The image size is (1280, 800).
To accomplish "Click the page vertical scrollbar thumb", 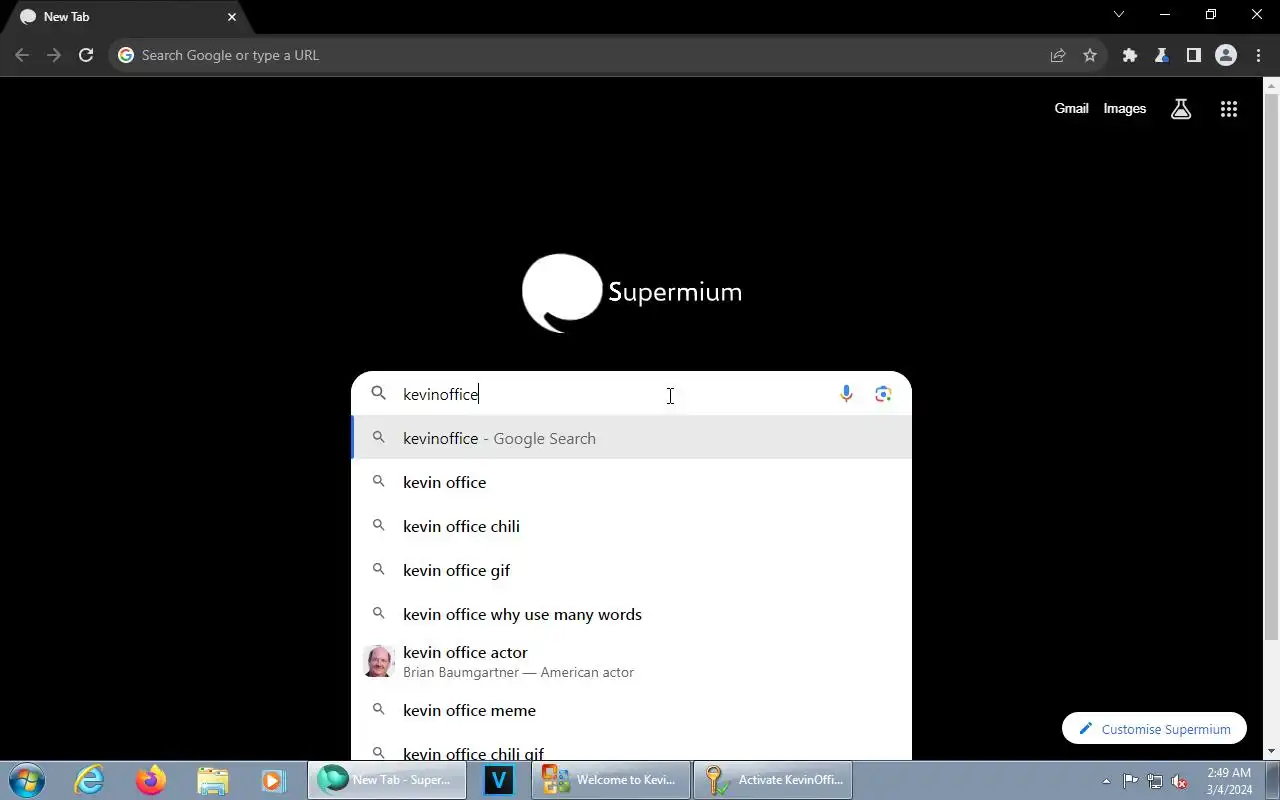I will [x=1271, y=368].
